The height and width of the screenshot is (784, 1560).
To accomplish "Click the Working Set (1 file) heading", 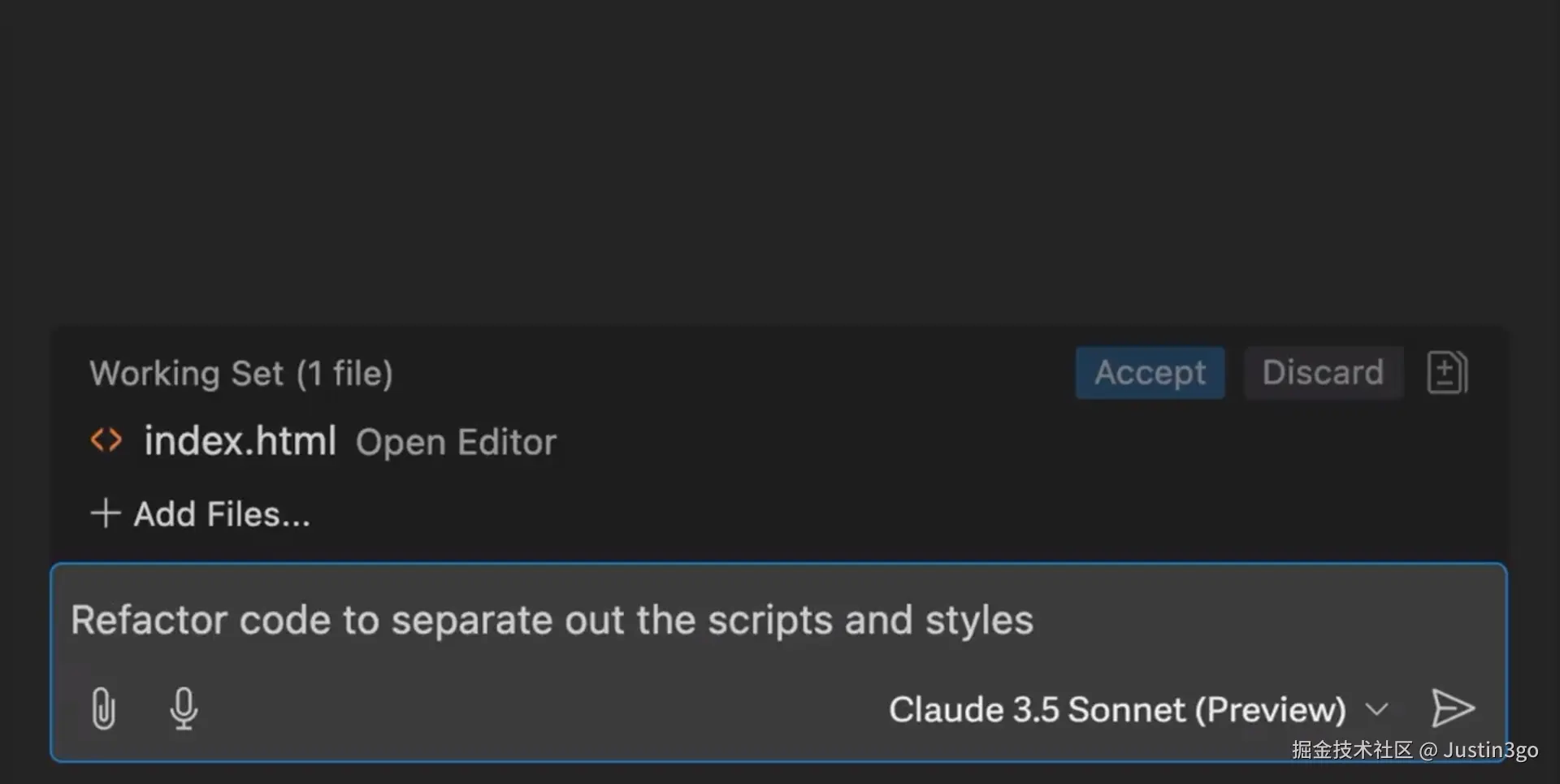I will (x=241, y=374).
